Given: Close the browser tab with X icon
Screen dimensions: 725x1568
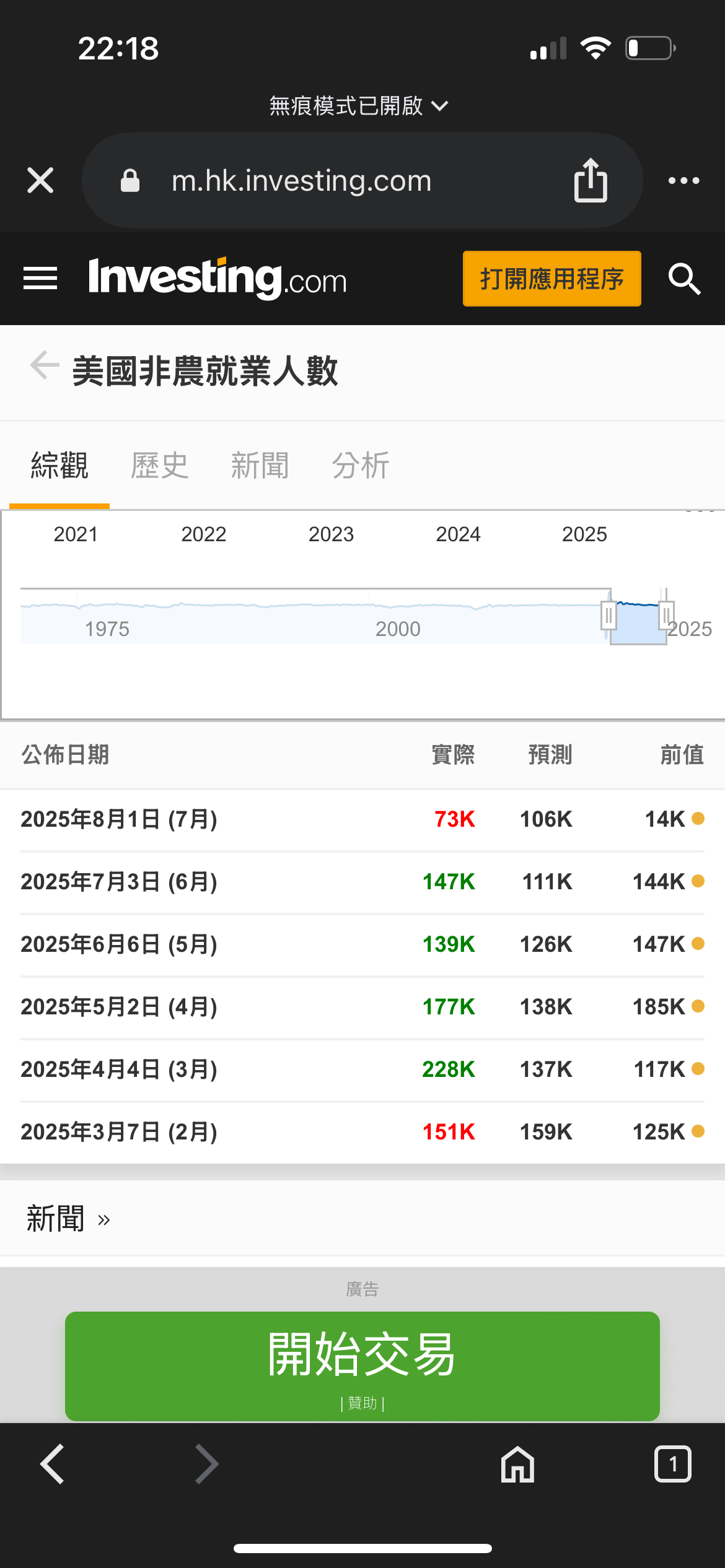Looking at the screenshot, I should tap(40, 180).
